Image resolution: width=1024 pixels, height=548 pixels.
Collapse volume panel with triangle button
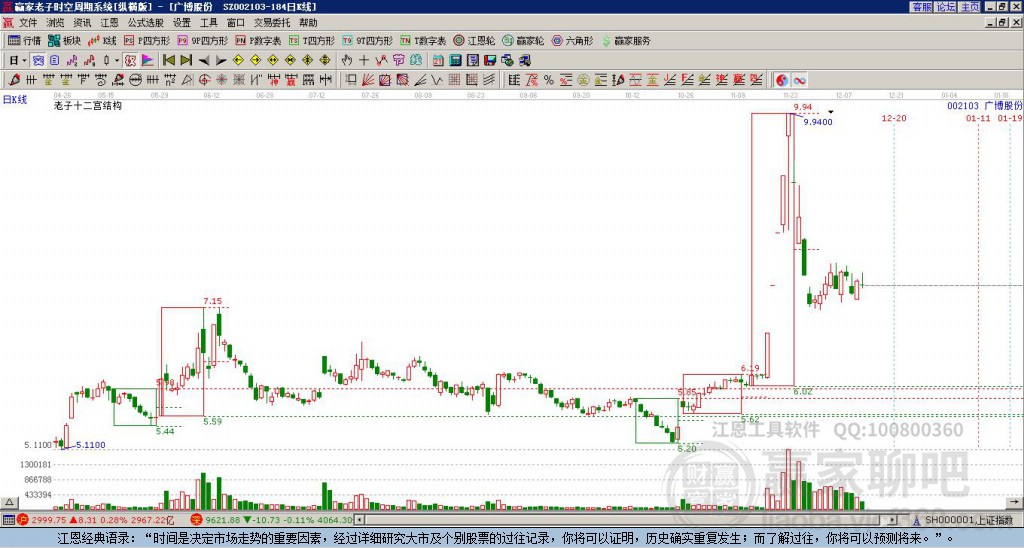pos(9,502)
